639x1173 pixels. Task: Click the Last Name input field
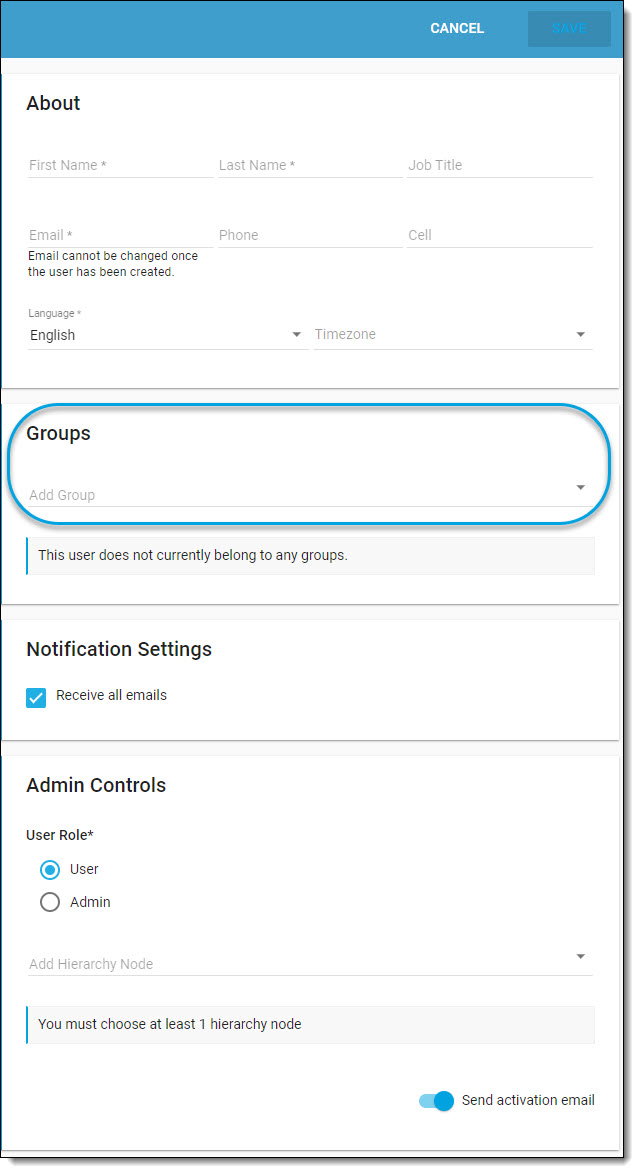click(310, 165)
